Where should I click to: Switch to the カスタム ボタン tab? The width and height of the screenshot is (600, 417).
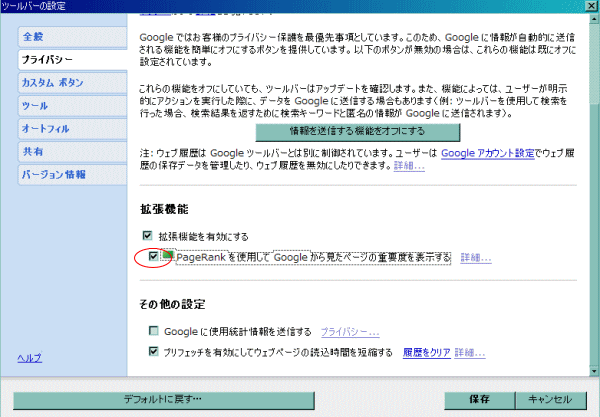(72, 83)
